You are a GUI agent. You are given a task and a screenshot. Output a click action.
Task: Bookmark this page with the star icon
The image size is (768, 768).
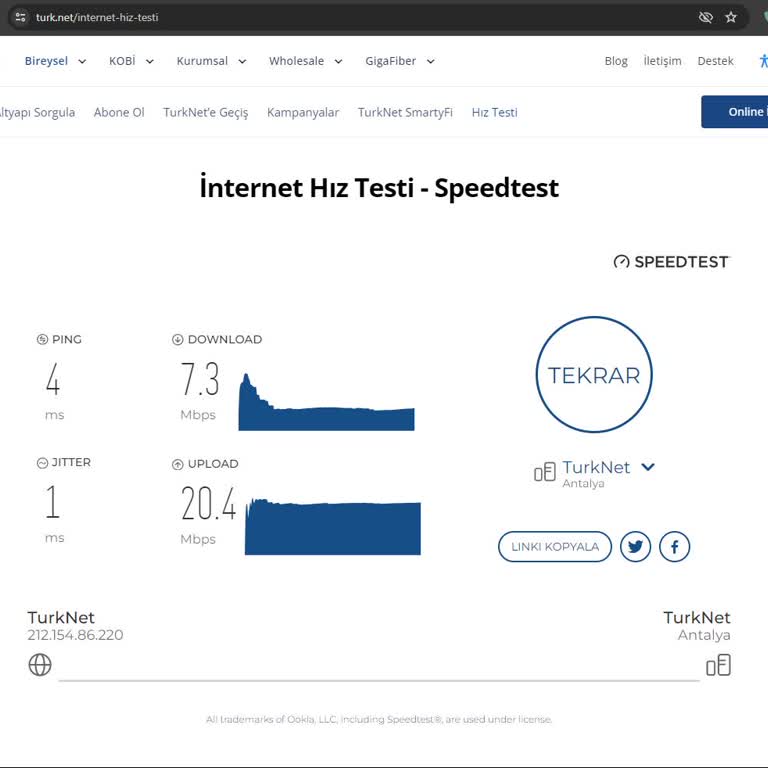(731, 18)
